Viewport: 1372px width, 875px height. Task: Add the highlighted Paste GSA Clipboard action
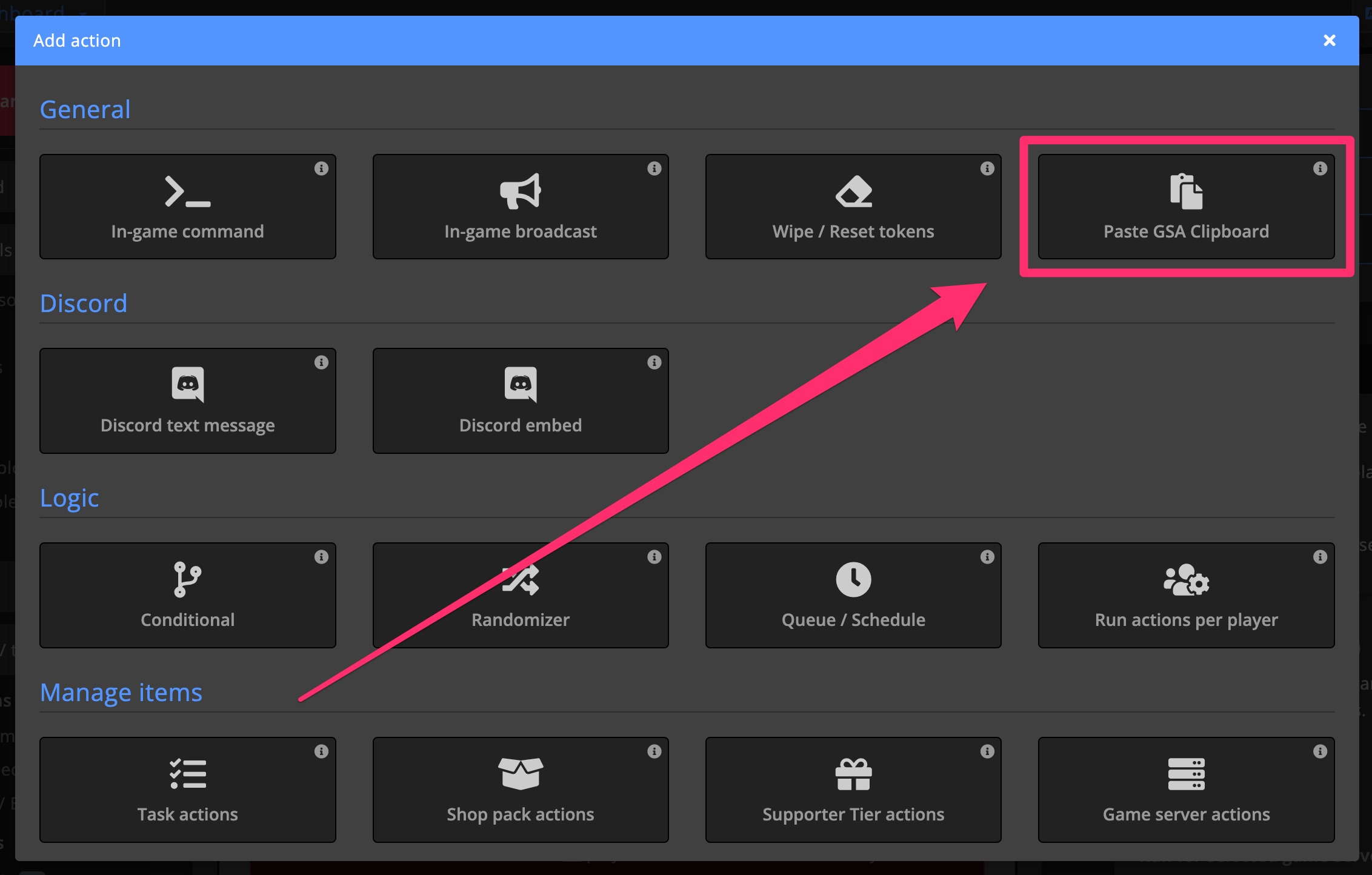click(1186, 207)
